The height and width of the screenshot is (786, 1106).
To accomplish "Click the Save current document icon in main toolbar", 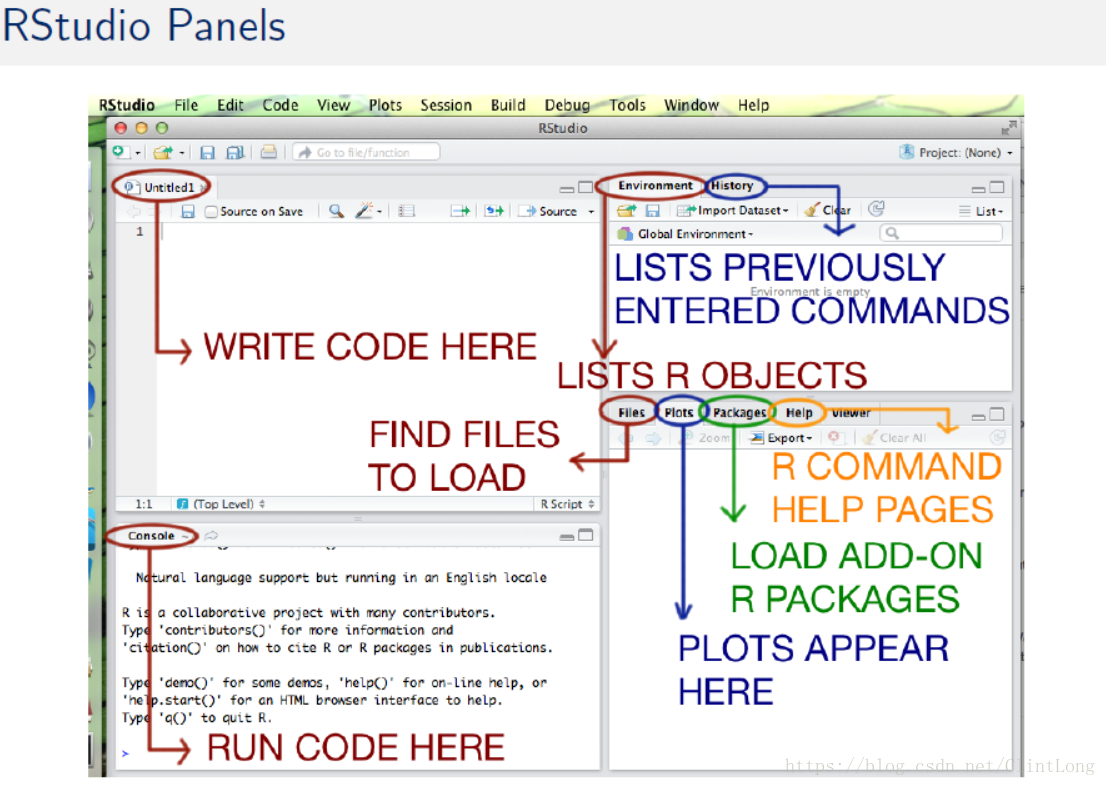I will [x=207, y=152].
